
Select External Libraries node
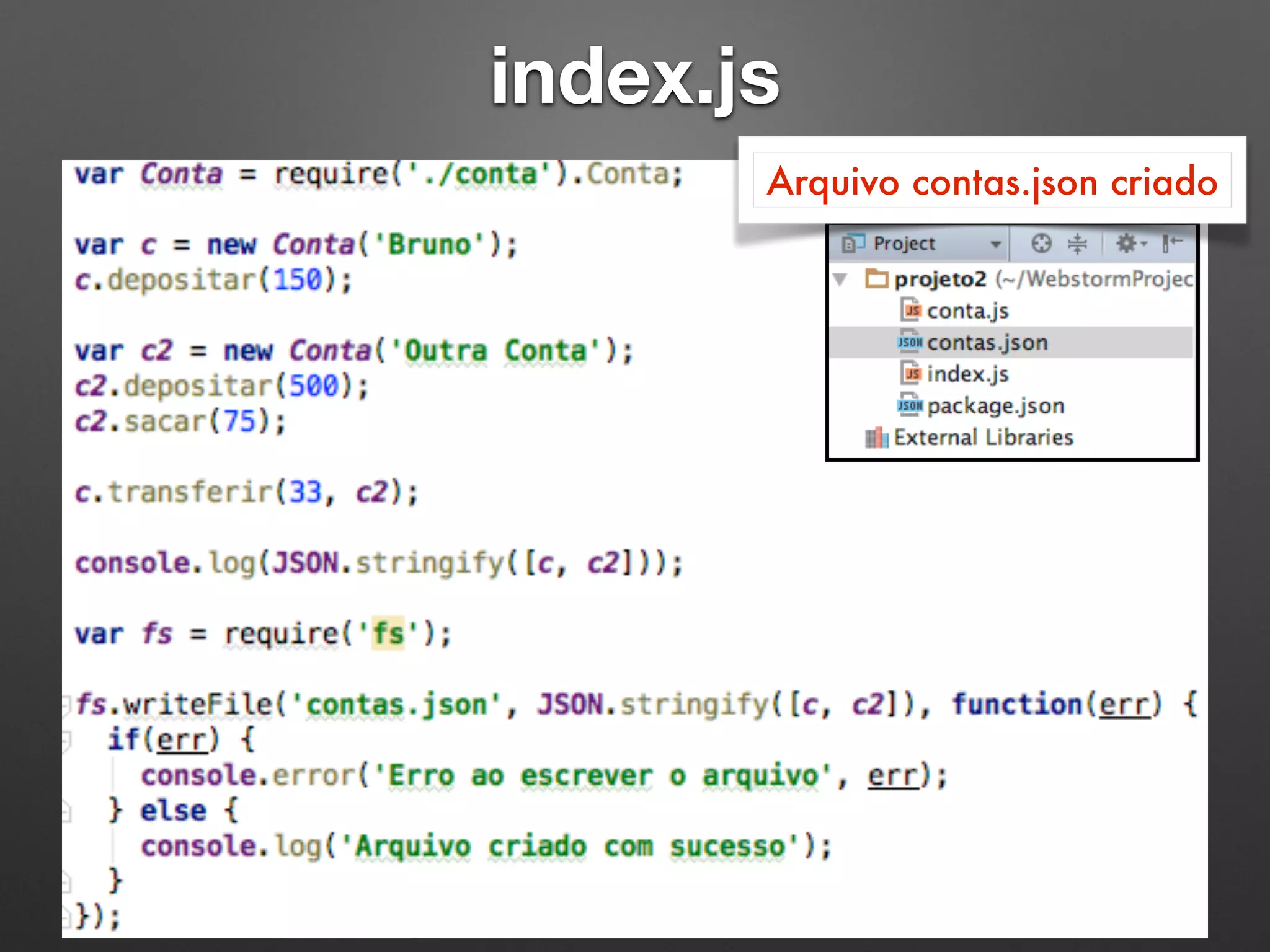coord(984,438)
